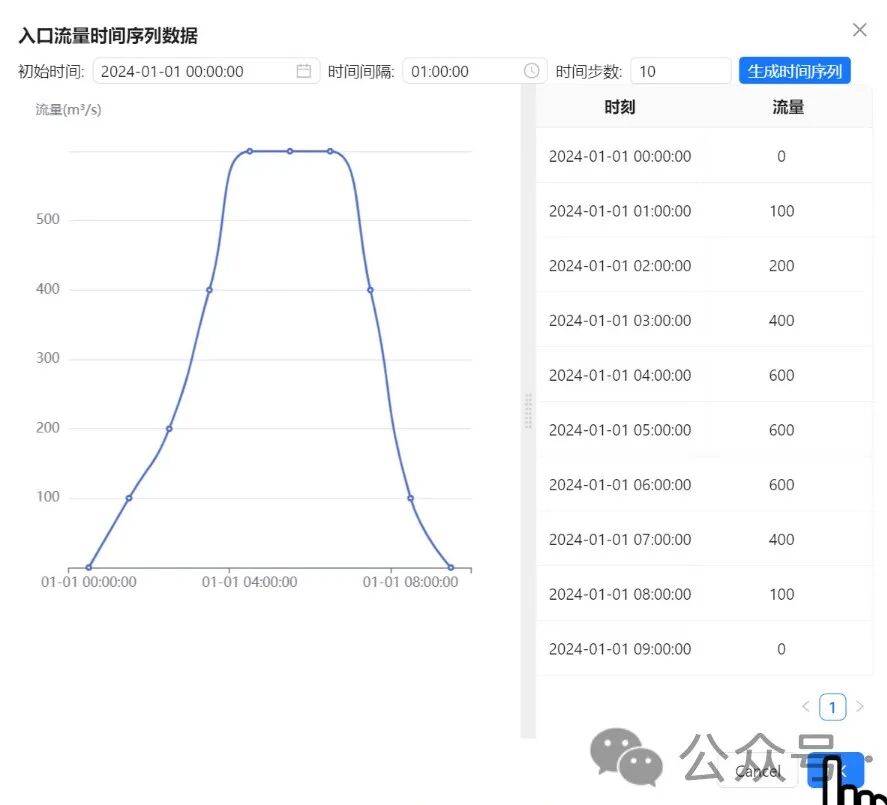Image resolution: width=887 pixels, height=805 pixels.
Task: Select row 2024-01-01 05:00:00
Action: pyautogui.click(x=704, y=430)
